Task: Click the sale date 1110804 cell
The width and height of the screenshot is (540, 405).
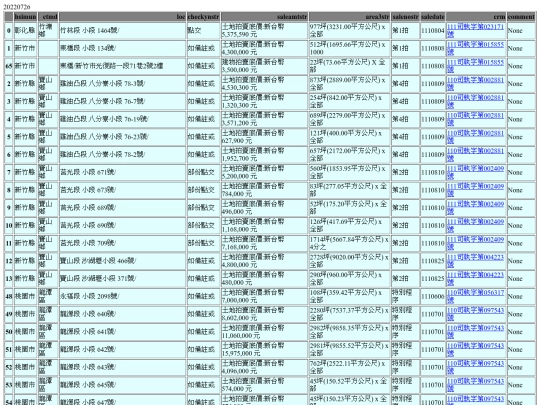Action: [433, 30]
